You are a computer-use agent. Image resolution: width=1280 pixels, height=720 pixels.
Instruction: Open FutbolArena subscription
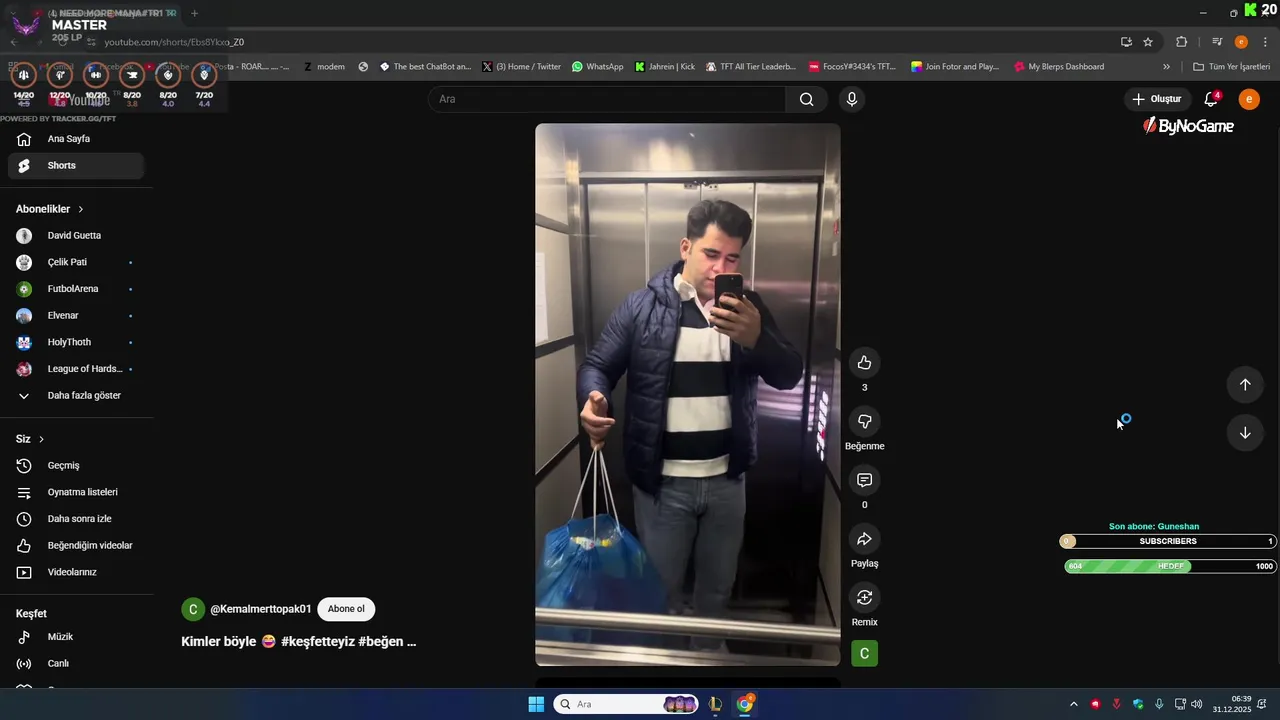click(76, 289)
